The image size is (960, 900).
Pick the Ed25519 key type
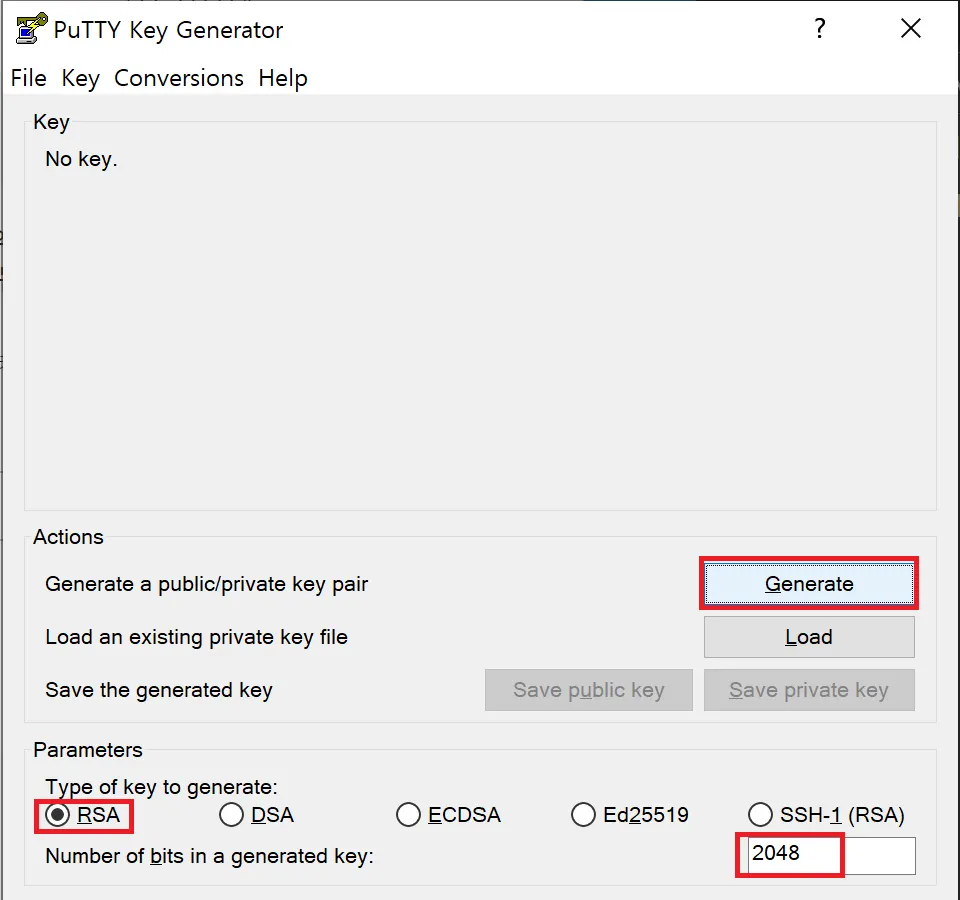(x=584, y=815)
